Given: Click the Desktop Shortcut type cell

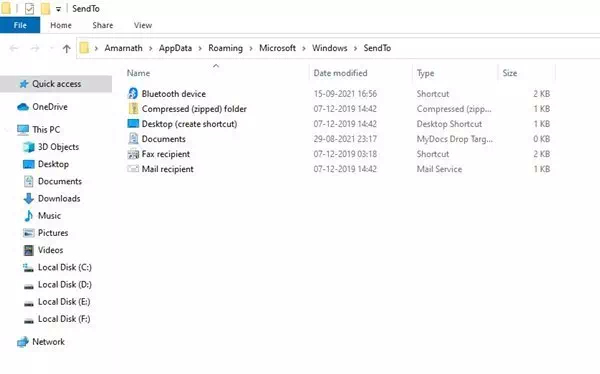Looking at the screenshot, I should (x=449, y=124).
